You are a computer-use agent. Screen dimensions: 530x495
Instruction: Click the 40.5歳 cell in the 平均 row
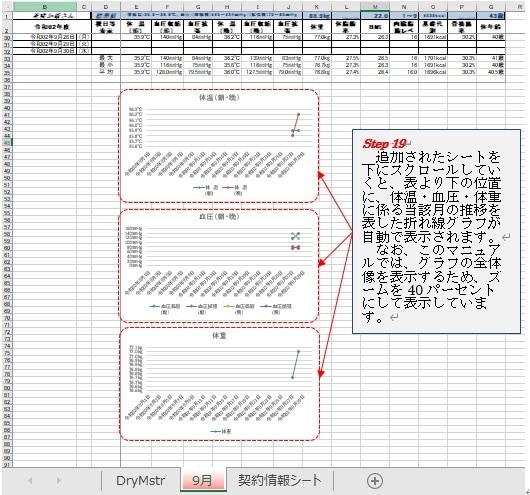pyautogui.click(x=491, y=72)
